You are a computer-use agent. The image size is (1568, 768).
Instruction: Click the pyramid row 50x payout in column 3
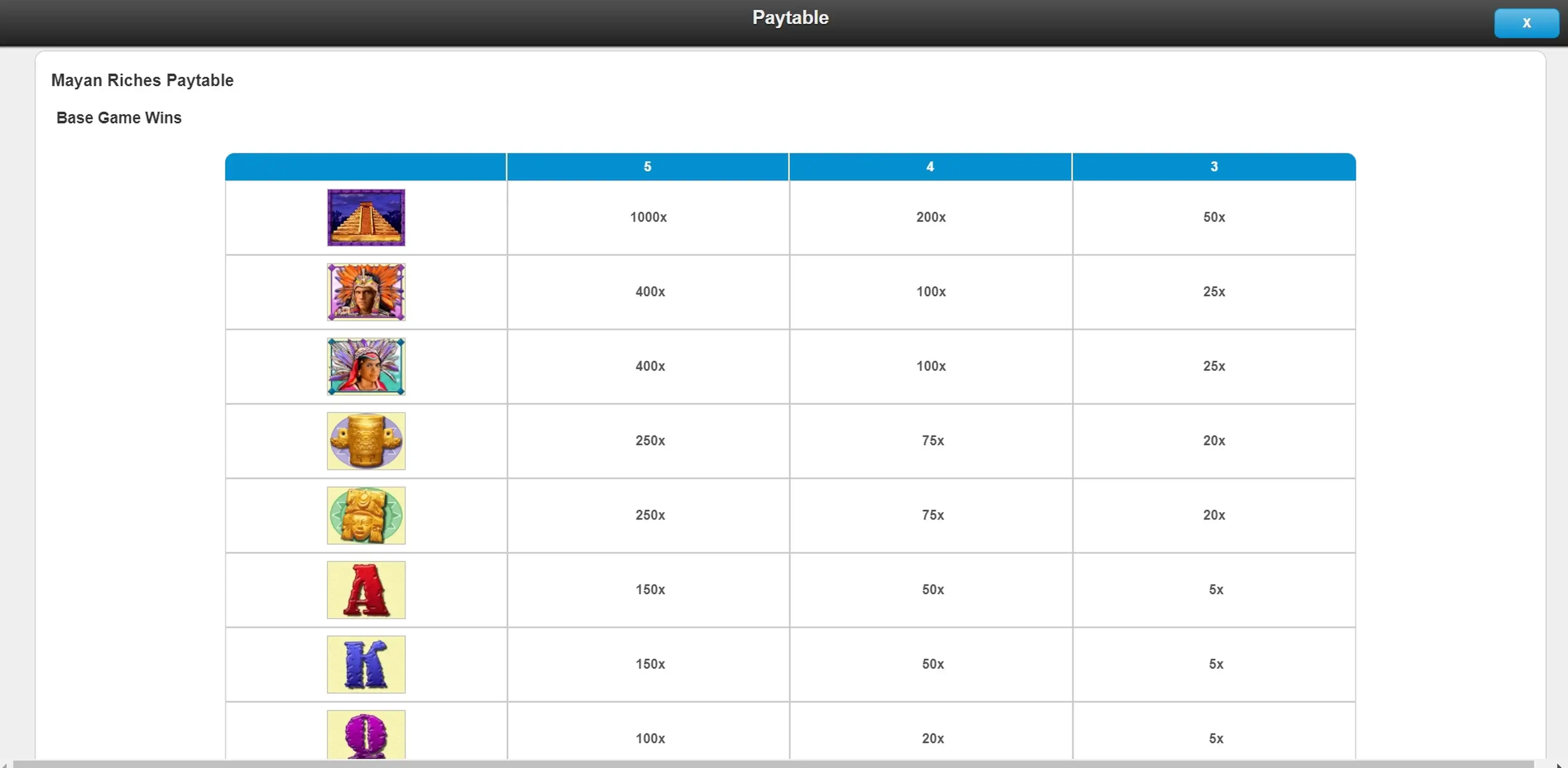coord(1214,217)
